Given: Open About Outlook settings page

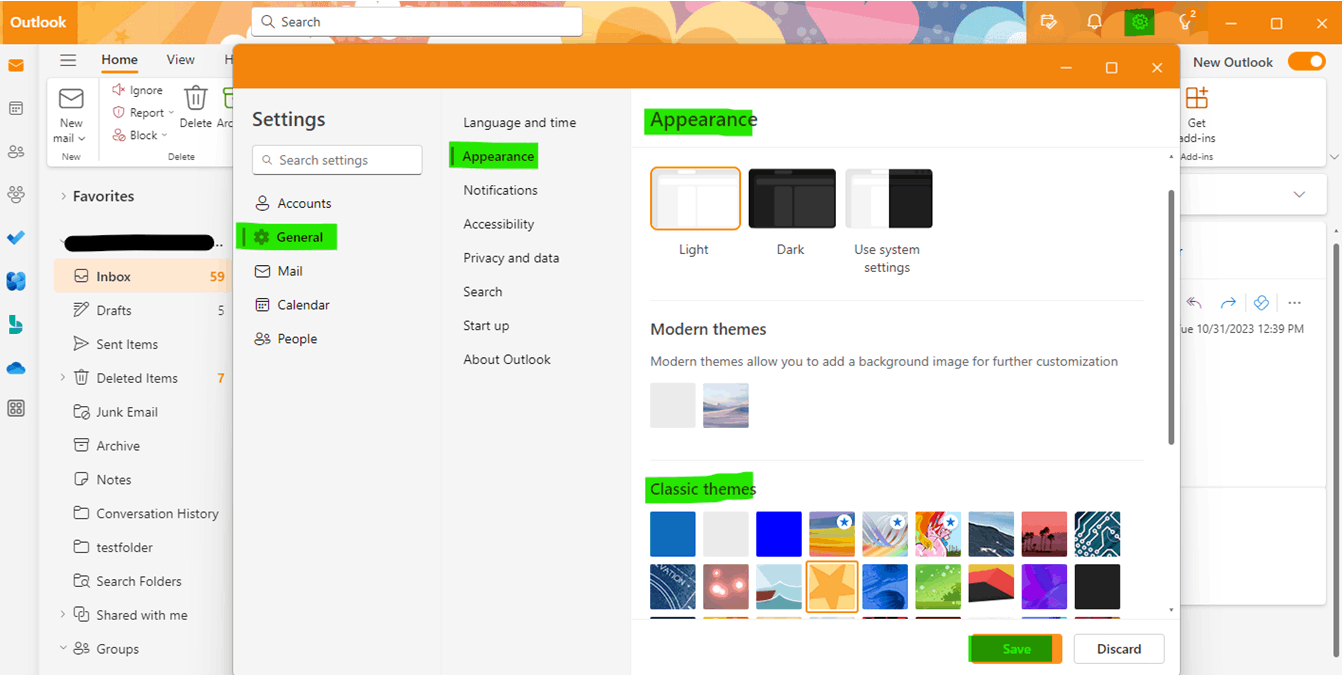Looking at the screenshot, I should (507, 360).
